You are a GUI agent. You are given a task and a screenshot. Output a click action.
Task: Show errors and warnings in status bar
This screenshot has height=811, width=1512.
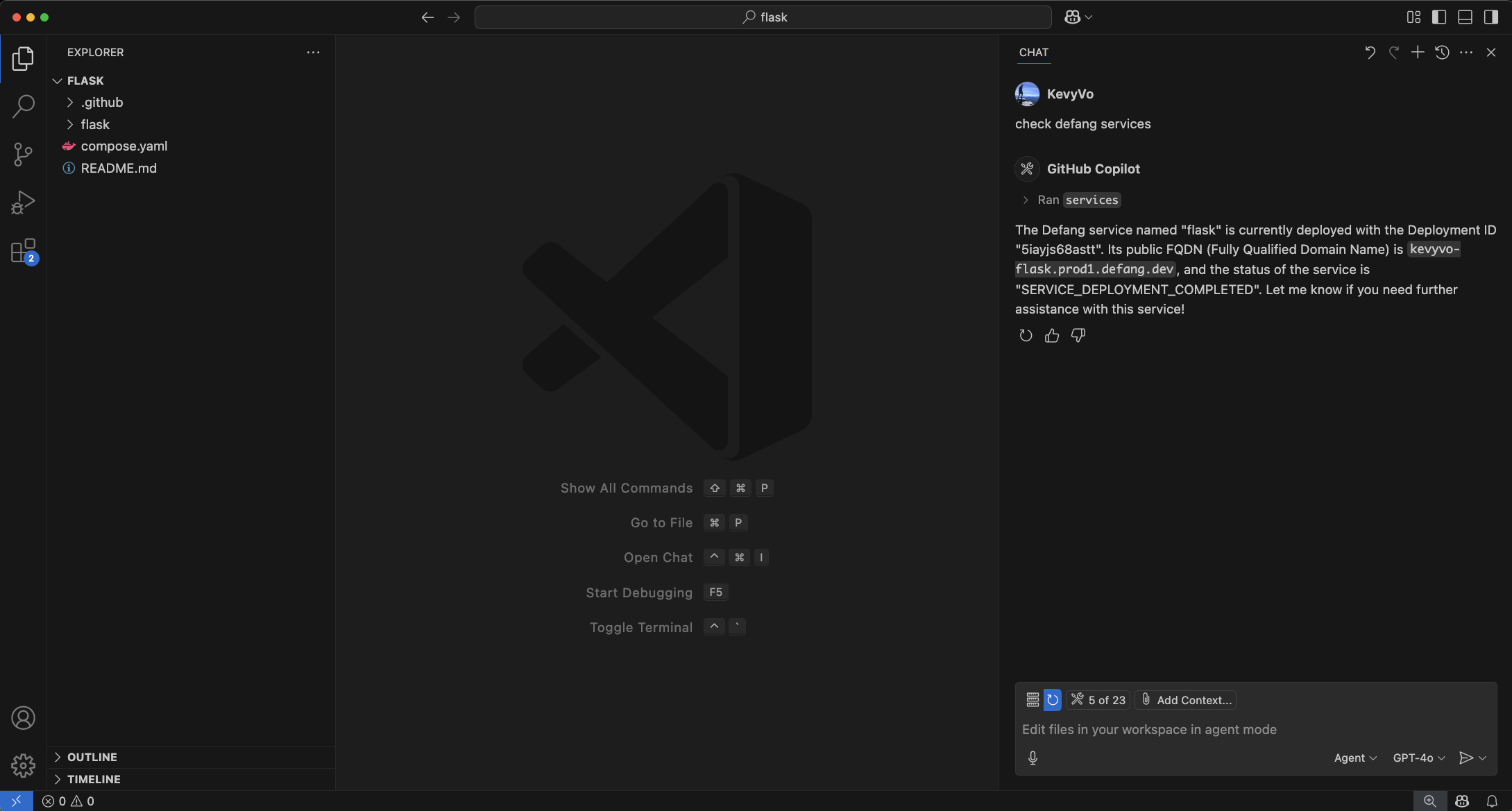(68, 801)
